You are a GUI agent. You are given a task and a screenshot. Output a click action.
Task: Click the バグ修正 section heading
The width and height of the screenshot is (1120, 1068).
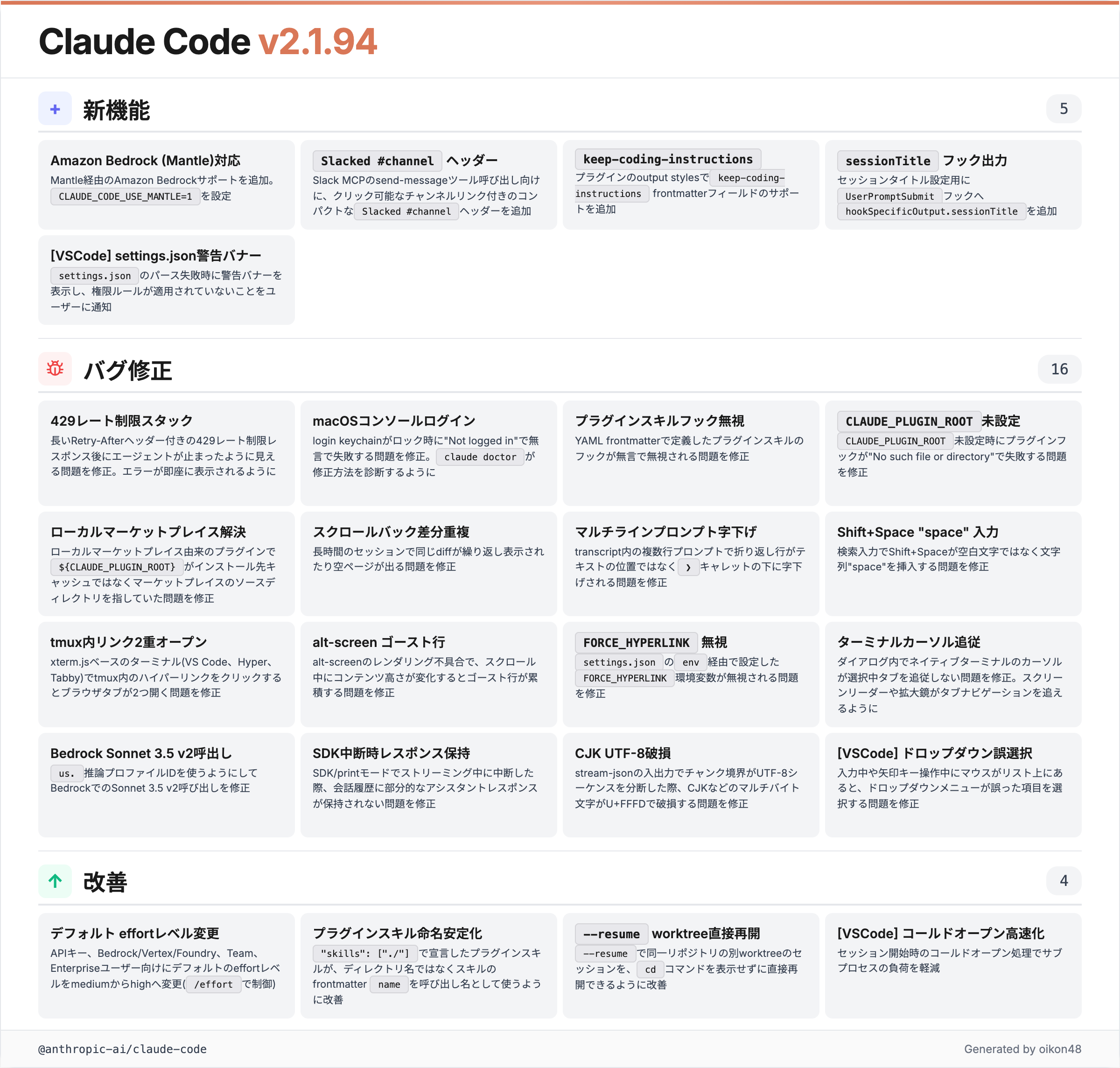[x=127, y=370]
